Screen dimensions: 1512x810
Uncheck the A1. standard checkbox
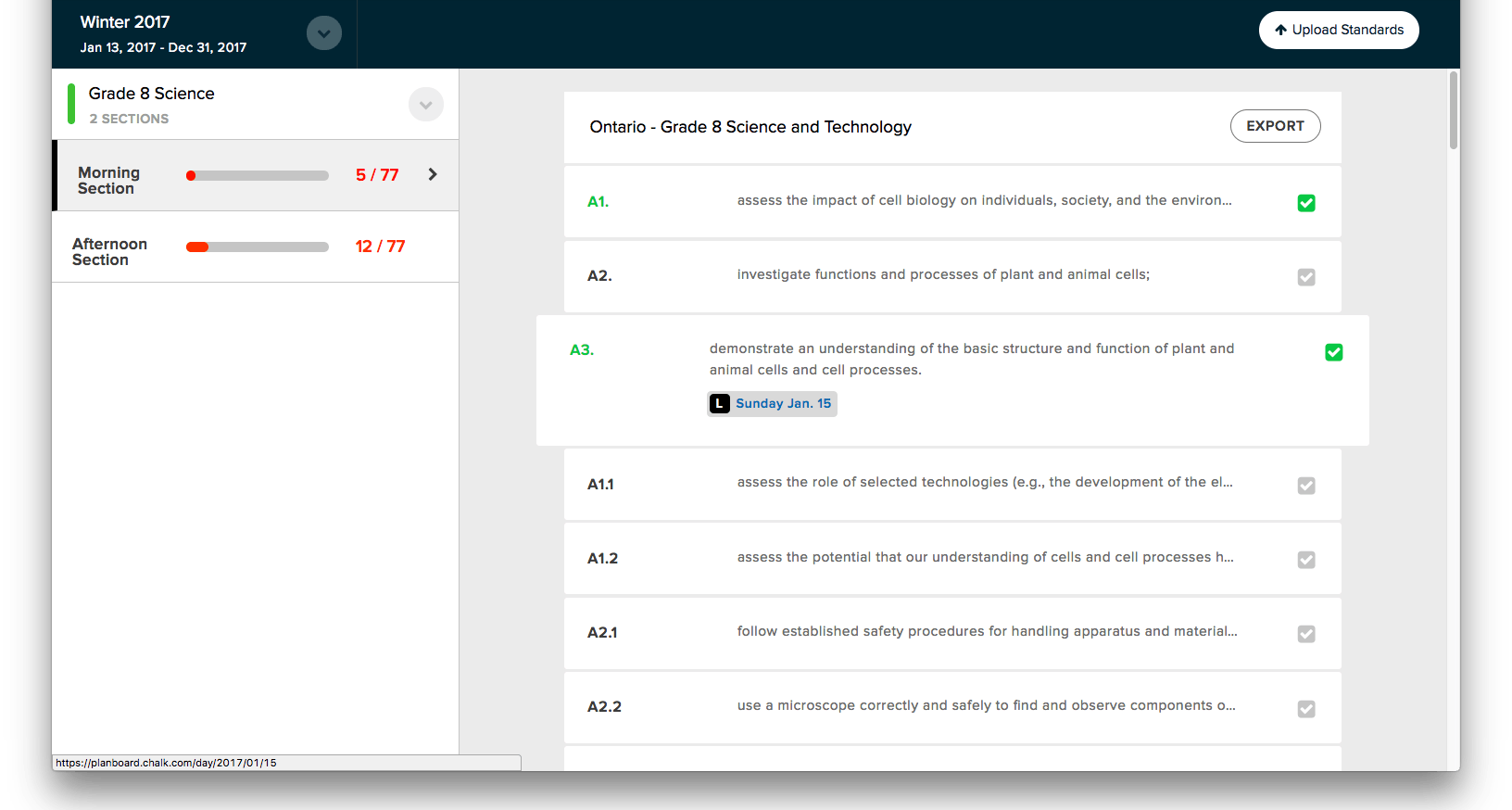1306,203
